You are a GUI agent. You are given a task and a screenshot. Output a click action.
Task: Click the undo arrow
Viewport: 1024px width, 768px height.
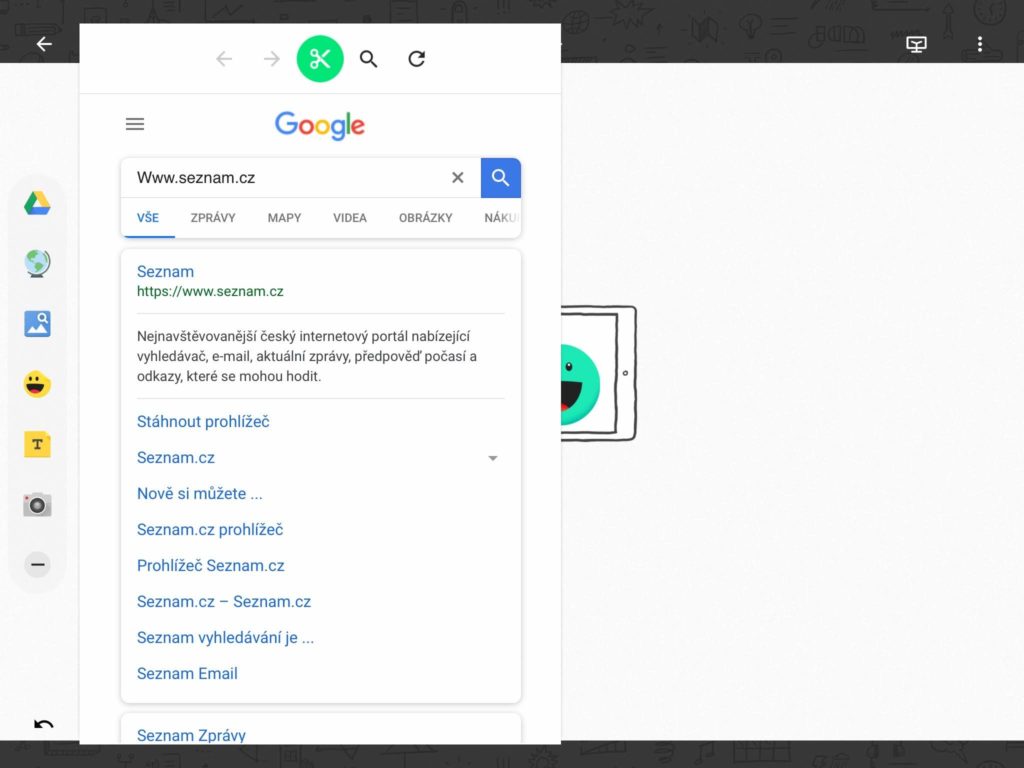click(44, 724)
